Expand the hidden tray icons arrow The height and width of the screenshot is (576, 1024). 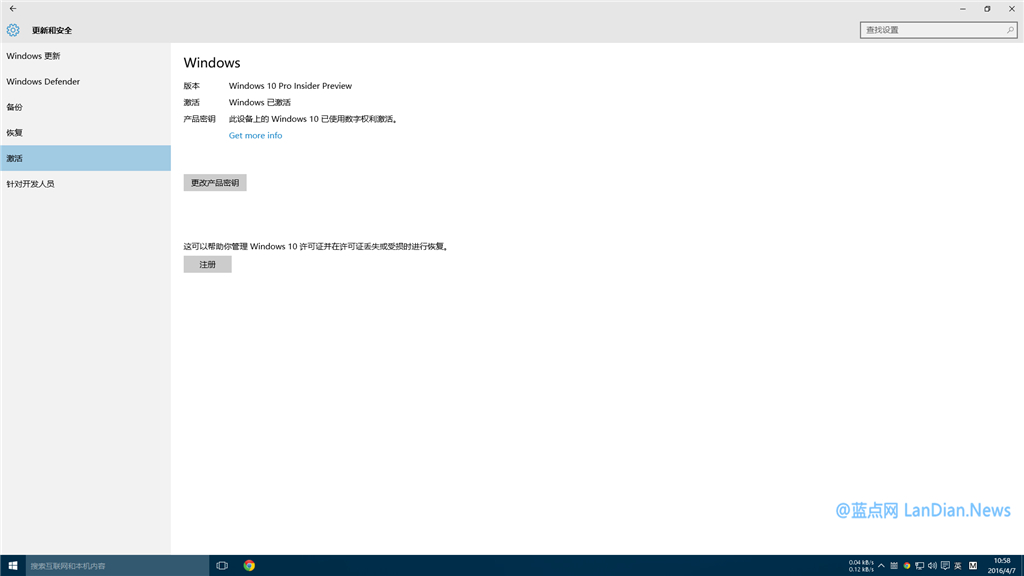(882, 565)
